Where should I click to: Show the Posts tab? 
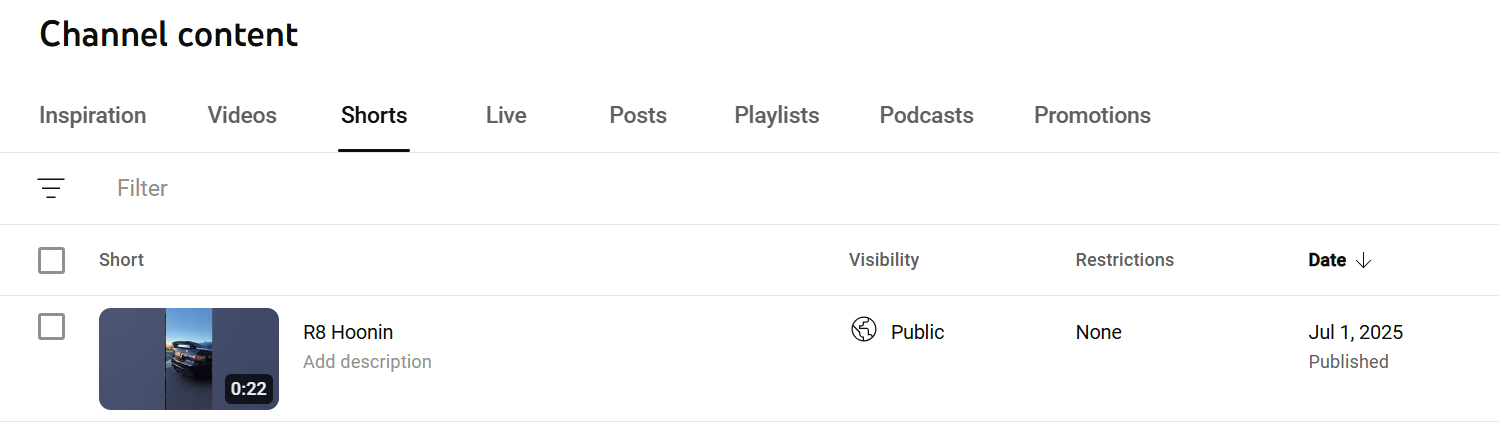pos(638,116)
